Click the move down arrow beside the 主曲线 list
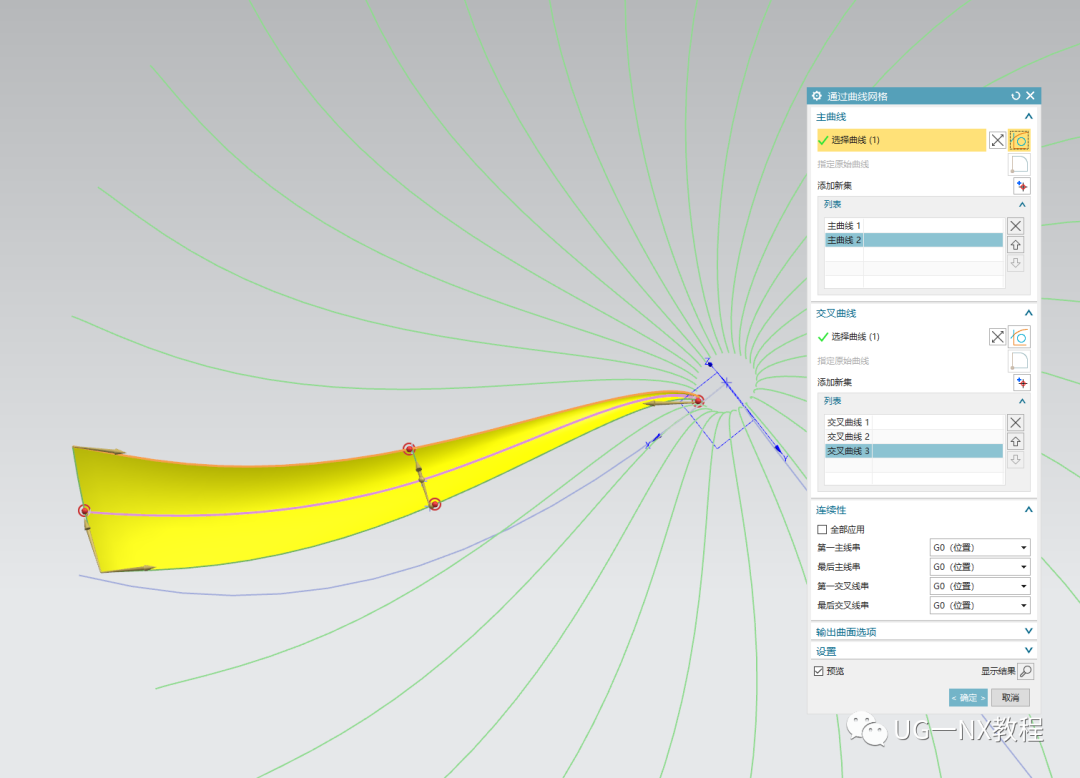1080x778 pixels. click(1015, 263)
